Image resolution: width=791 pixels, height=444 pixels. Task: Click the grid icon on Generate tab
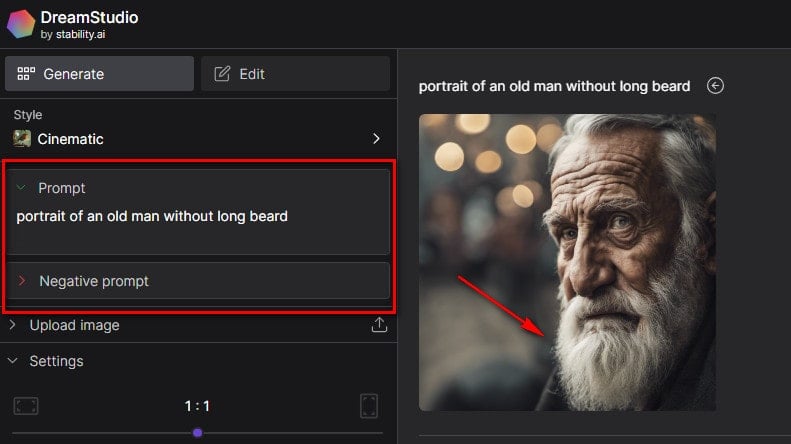click(x=26, y=74)
